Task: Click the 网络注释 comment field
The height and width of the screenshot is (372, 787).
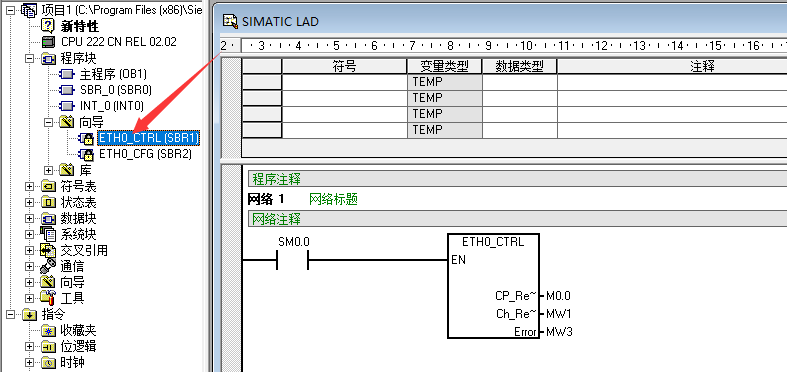Action: coord(517,219)
